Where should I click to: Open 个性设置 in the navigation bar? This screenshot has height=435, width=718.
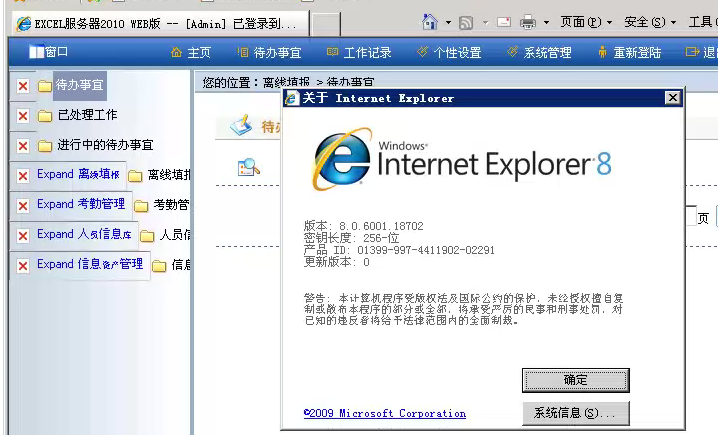449,52
